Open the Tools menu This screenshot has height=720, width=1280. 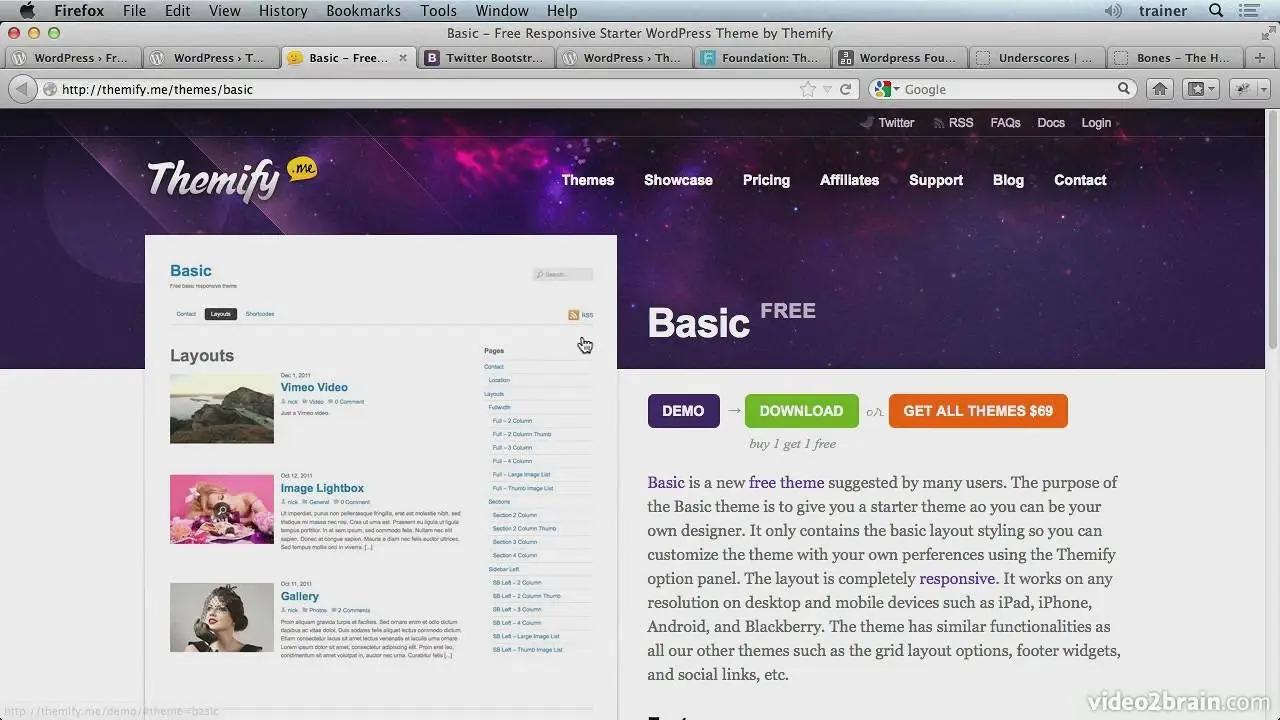pyautogui.click(x=438, y=11)
